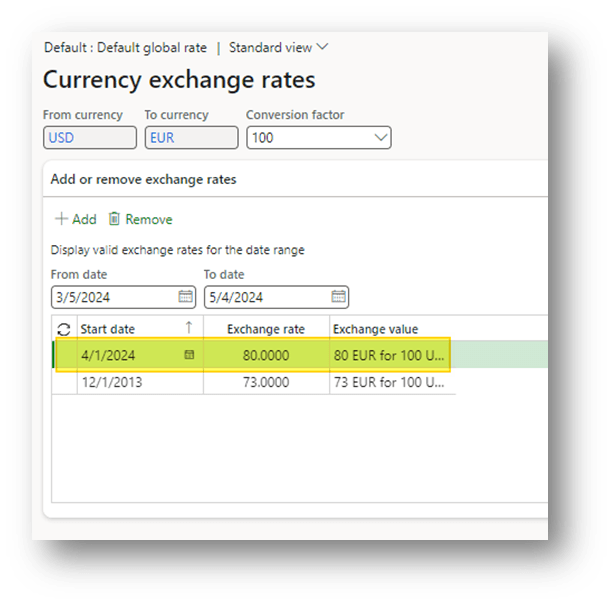The height and width of the screenshot is (605, 613).
Task: Click the 73.0000 exchange rate cell
Action: tap(266, 381)
